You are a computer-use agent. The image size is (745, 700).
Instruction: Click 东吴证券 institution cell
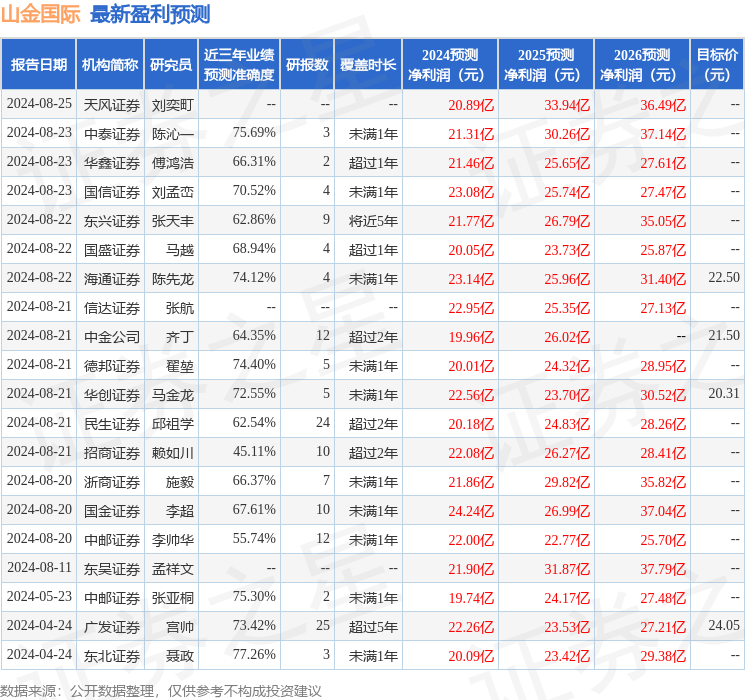pos(112,569)
